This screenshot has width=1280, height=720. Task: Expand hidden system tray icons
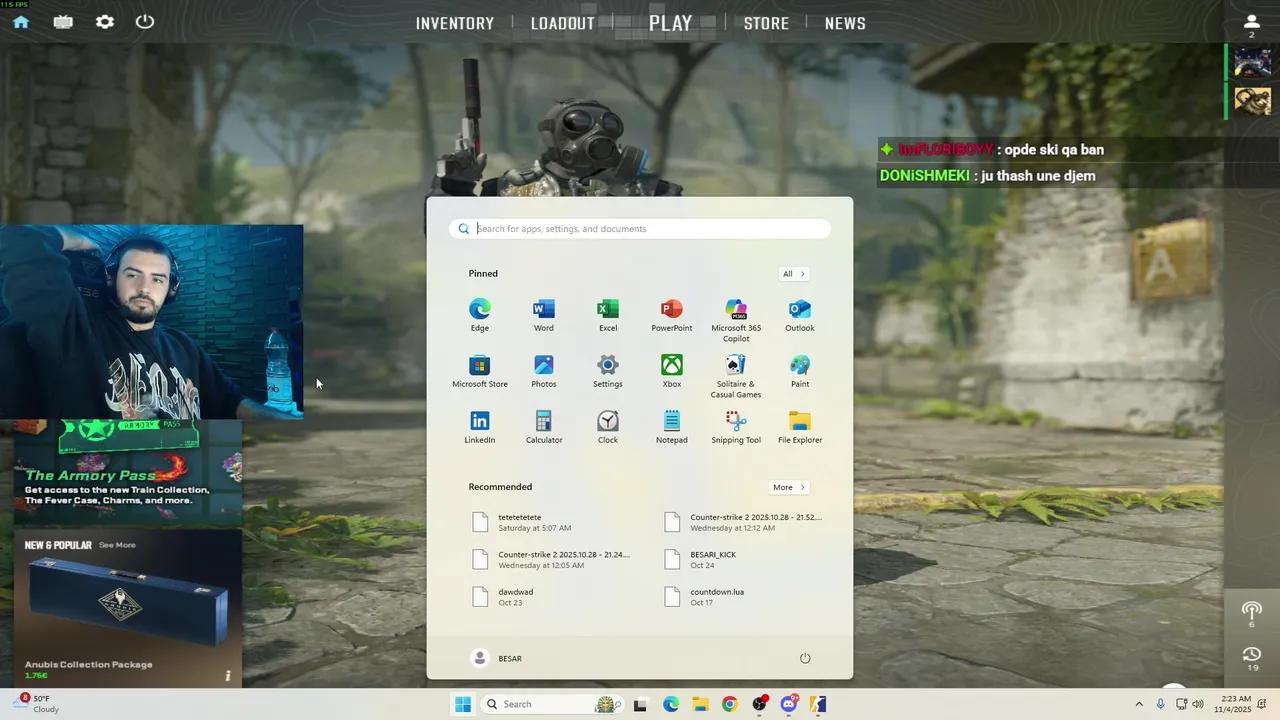pyautogui.click(x=1138, y=704)
